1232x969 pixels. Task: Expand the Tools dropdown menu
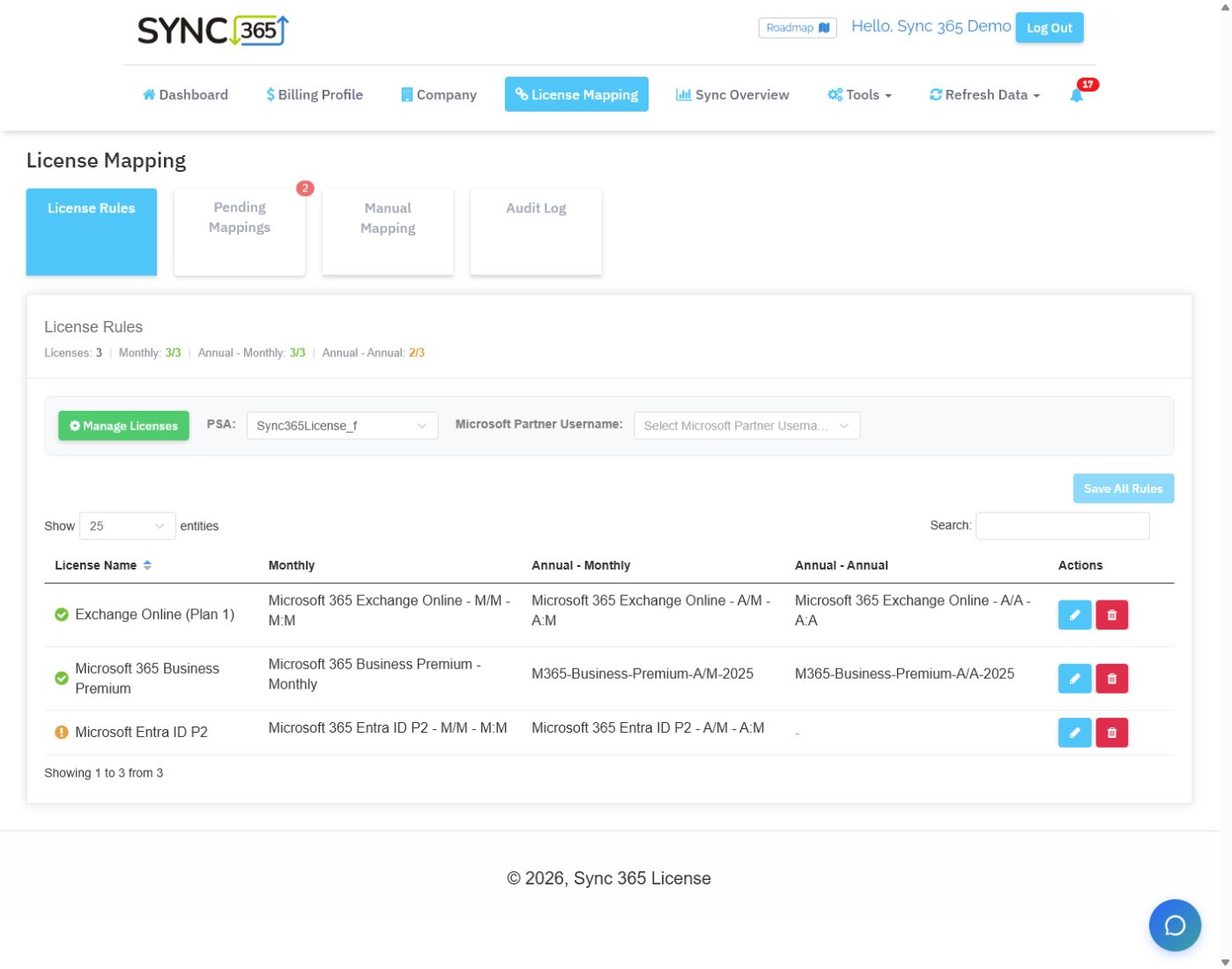click(859, 94)
